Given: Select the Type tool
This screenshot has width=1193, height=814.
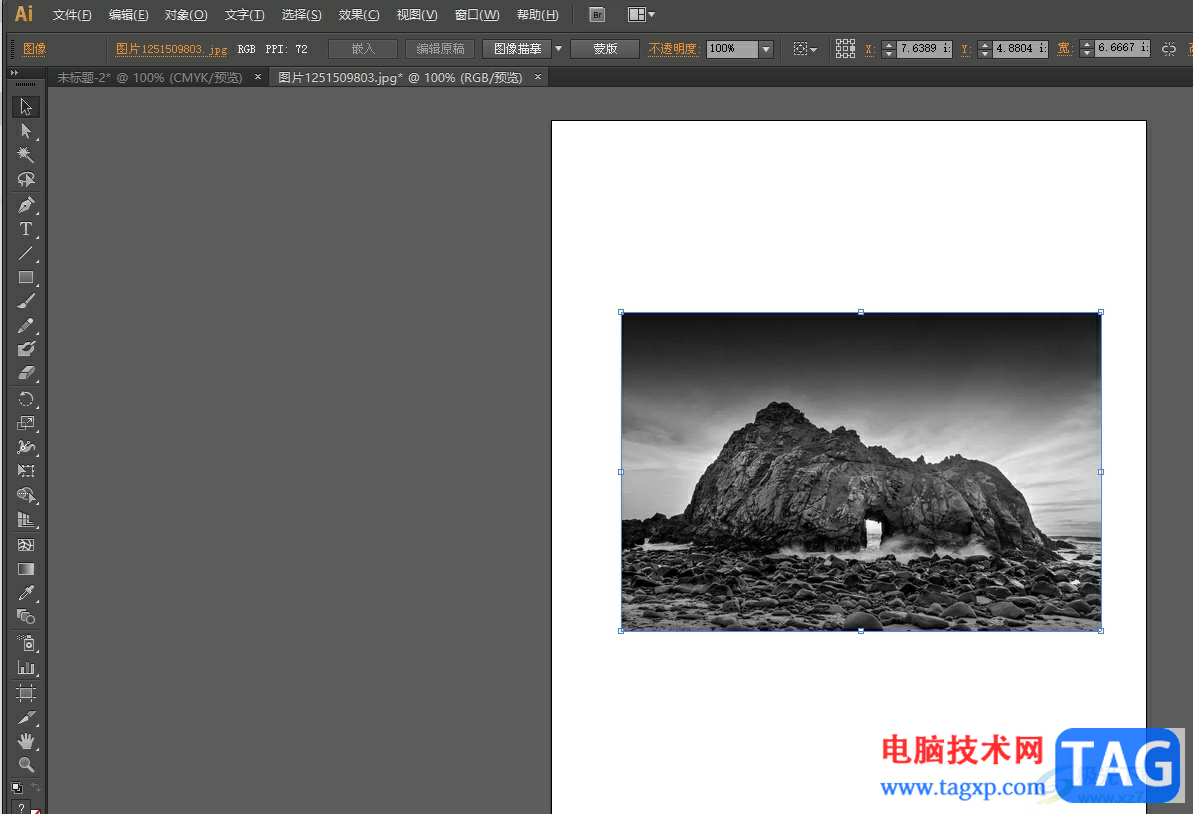Looking at the screenshot, I should (x=26, y=229).
